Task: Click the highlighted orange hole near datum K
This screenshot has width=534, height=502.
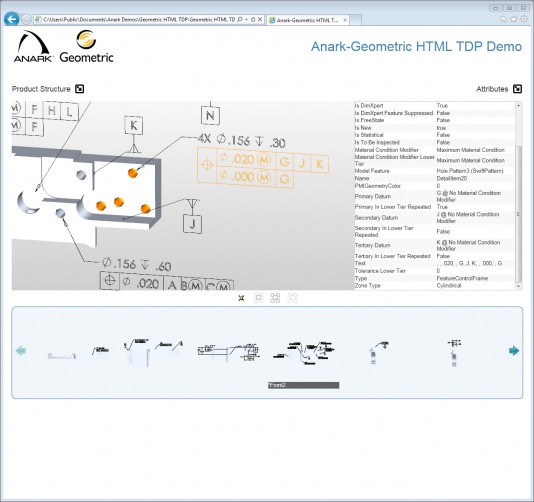Action: (133, 173)
